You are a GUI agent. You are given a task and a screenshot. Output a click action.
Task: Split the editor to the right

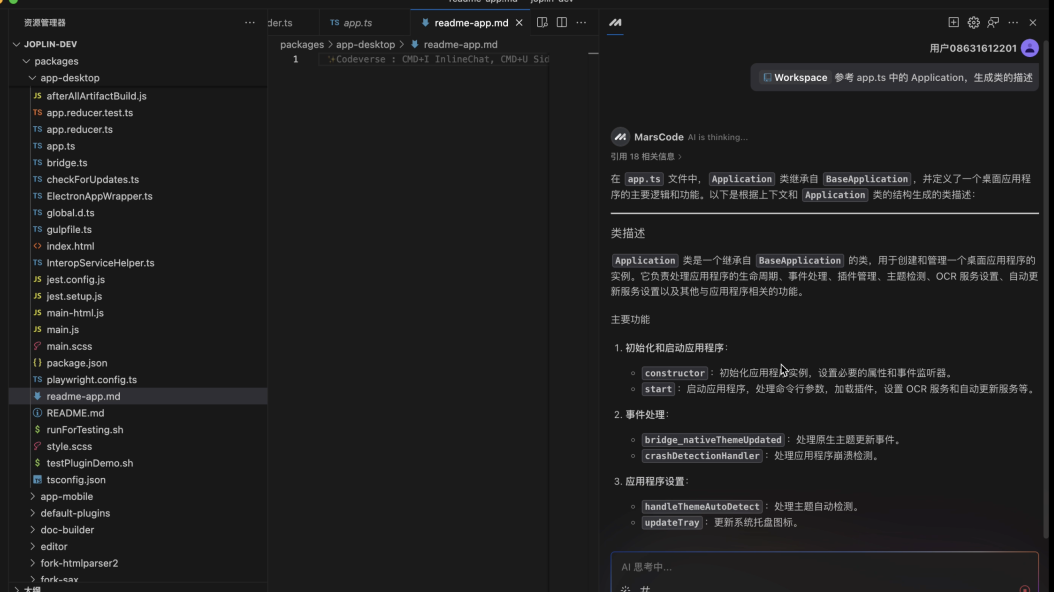(562, 22)
